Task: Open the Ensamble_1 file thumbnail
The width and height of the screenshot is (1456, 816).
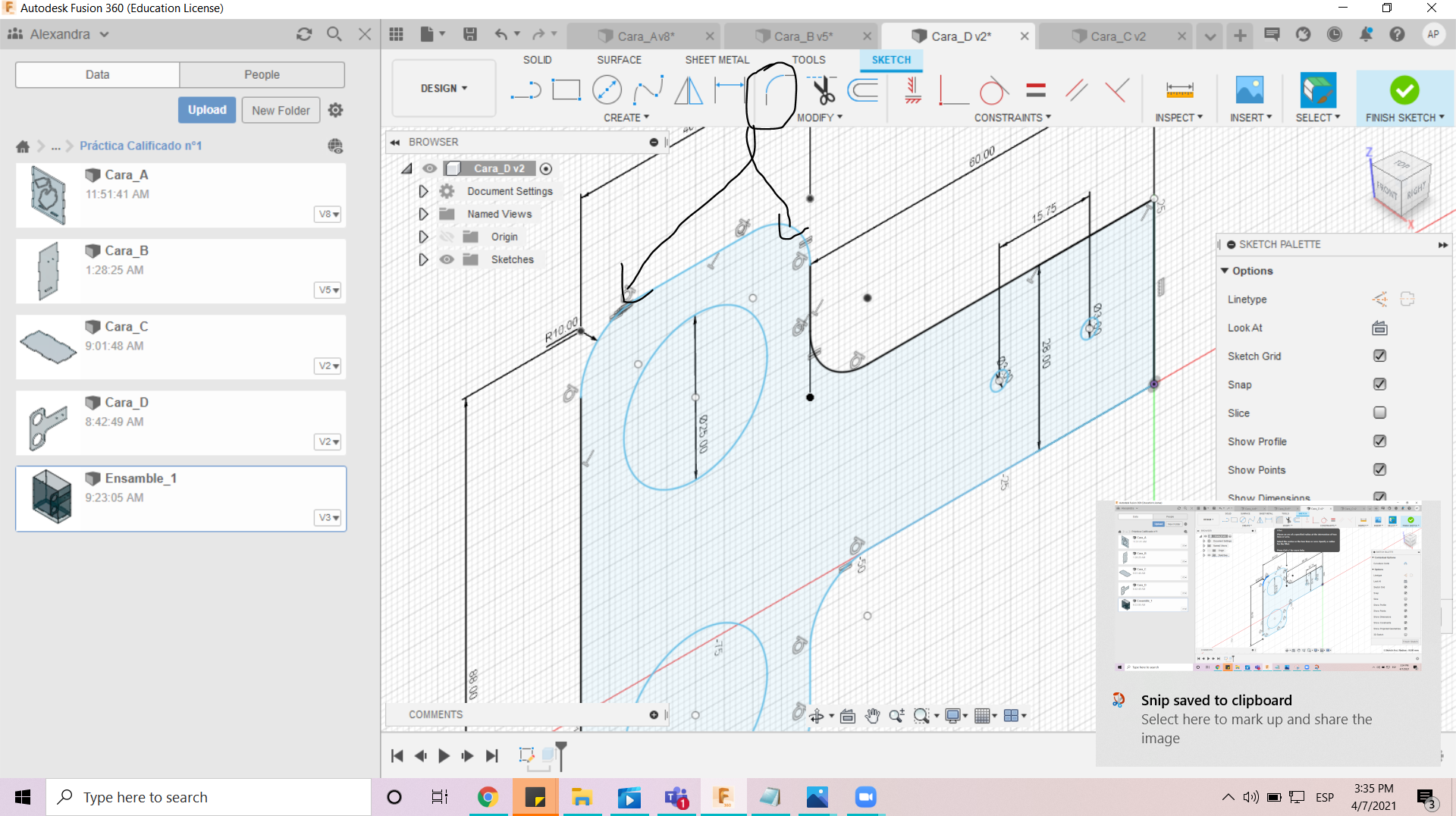Action: click(52, 497)
